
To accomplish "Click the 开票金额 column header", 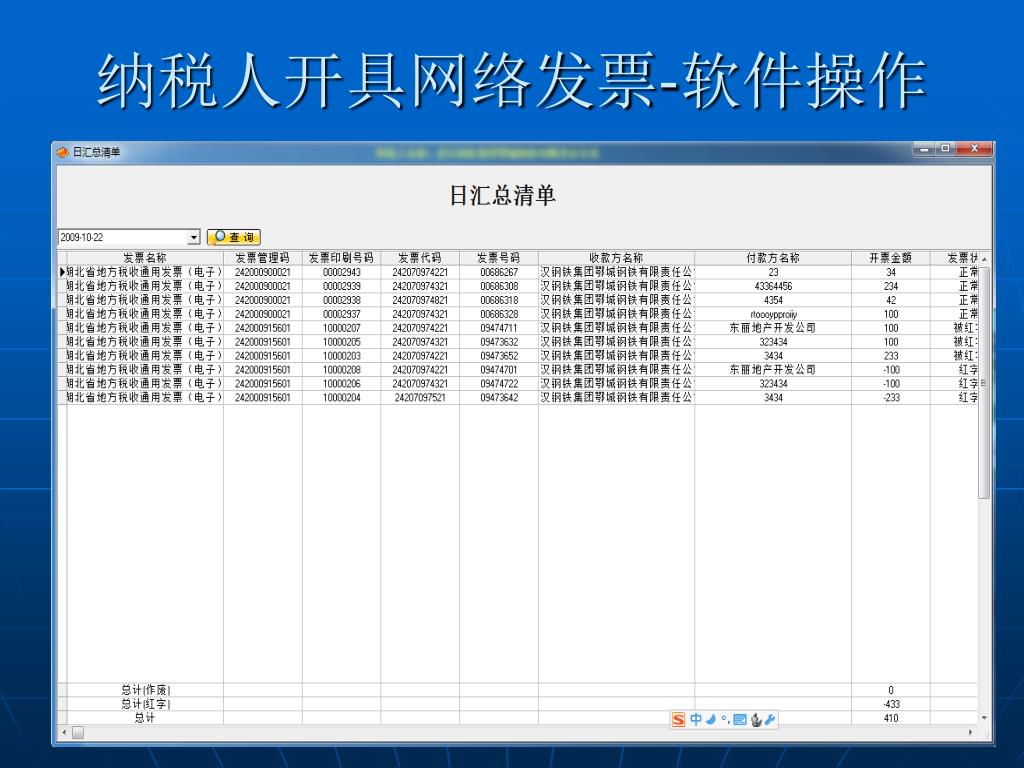I will pos(891,257).
